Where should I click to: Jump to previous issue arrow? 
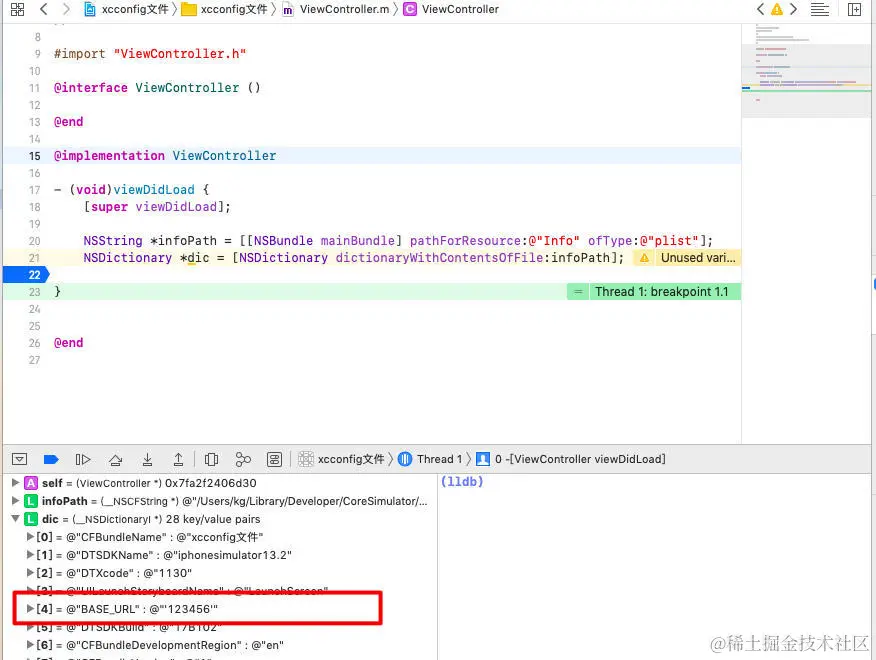tap(760, 9)
